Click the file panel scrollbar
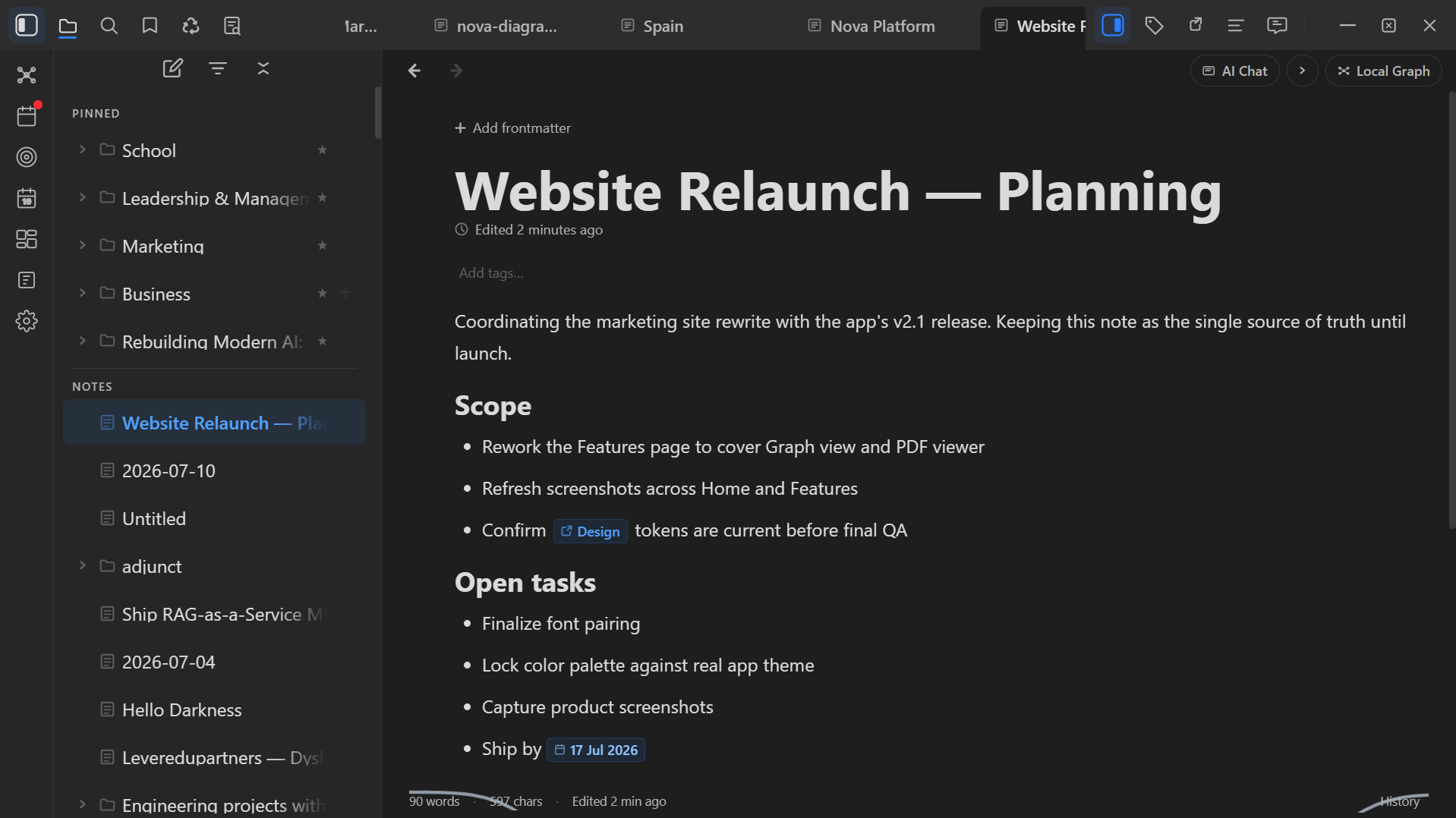 pos(377,113)
